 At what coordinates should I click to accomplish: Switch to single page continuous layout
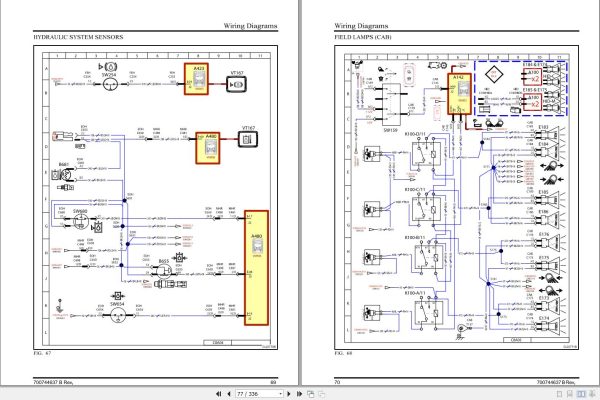point(569,394)
